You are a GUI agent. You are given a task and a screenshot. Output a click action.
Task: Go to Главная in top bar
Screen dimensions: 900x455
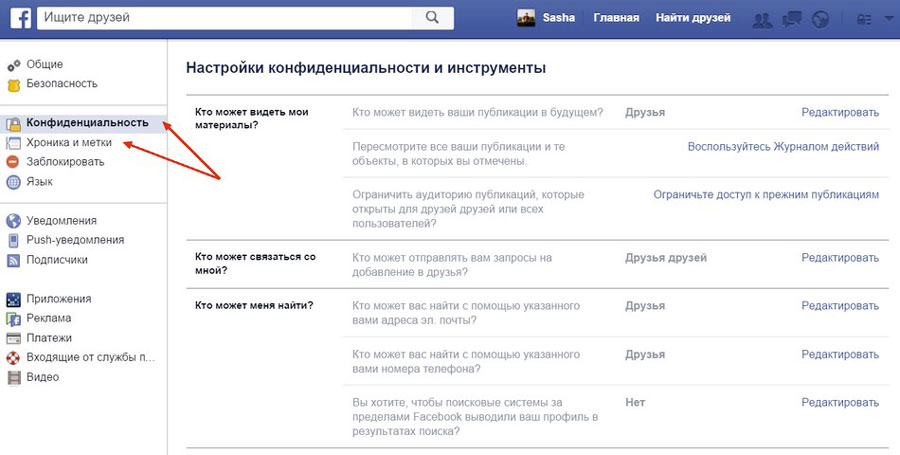(615, 18)
